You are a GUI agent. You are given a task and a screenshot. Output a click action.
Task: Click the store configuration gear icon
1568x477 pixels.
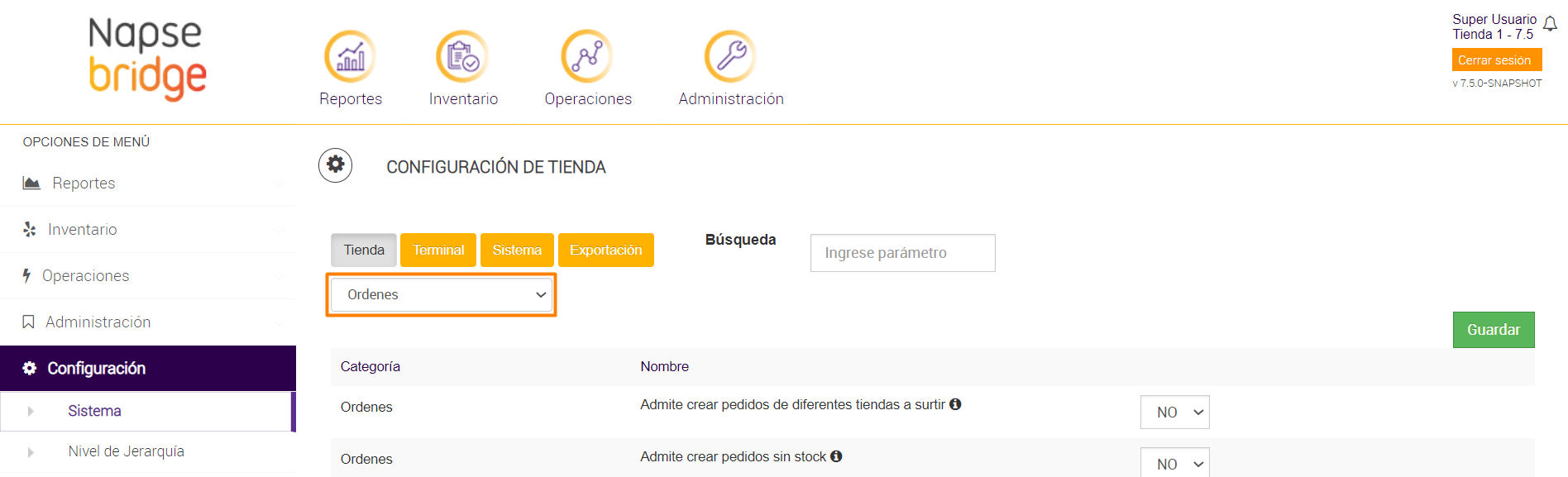coord(336,165)
